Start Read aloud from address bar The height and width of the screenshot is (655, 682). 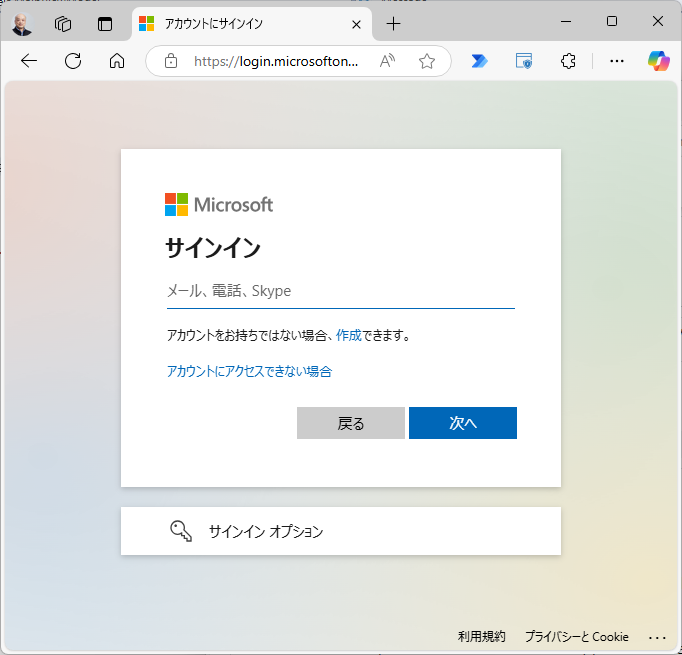(387, 61)
